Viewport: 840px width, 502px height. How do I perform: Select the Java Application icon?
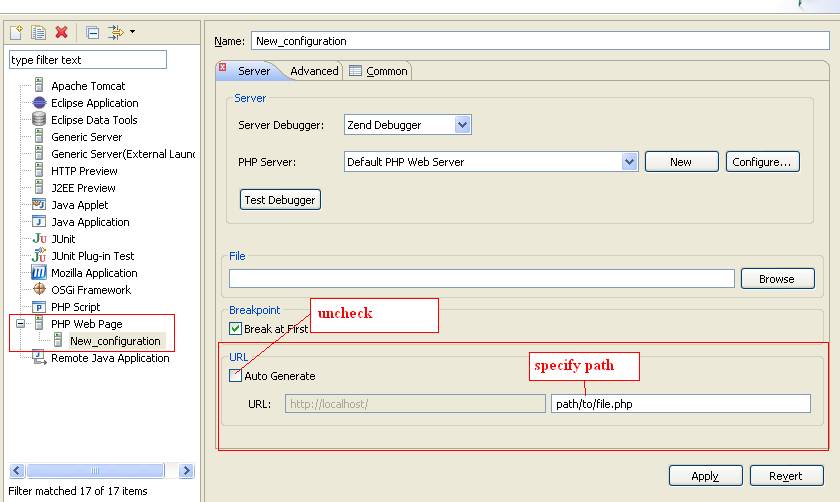39,221
